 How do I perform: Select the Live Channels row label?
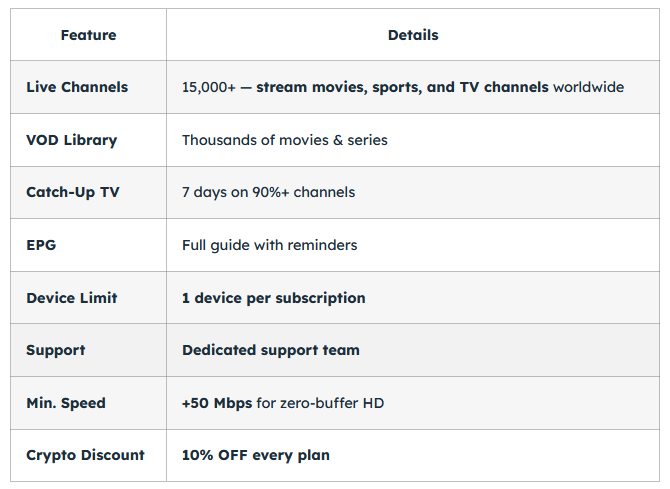click(77, 87)
